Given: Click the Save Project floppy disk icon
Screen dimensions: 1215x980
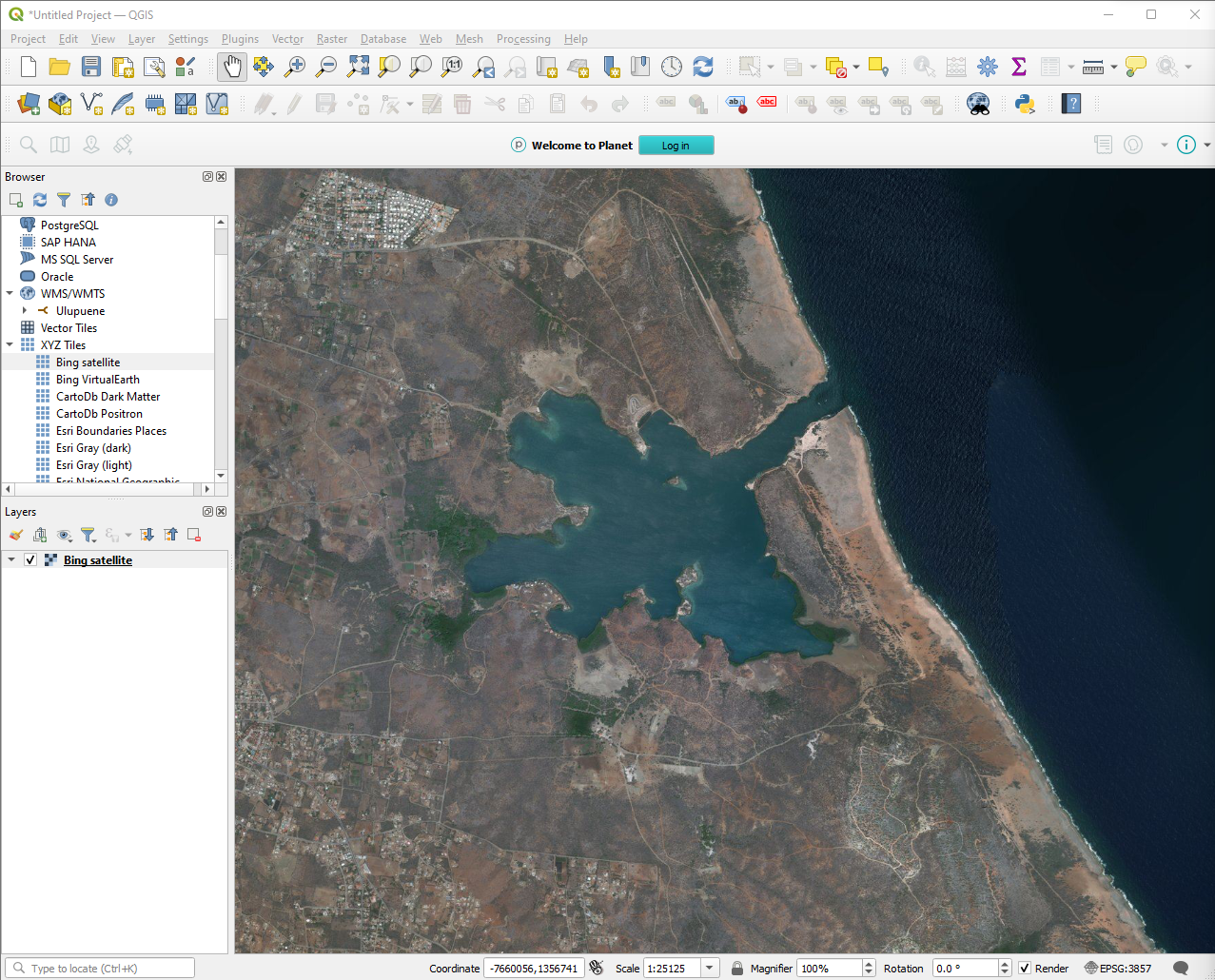Looking at the screenshot, I should tap(91, 67).
